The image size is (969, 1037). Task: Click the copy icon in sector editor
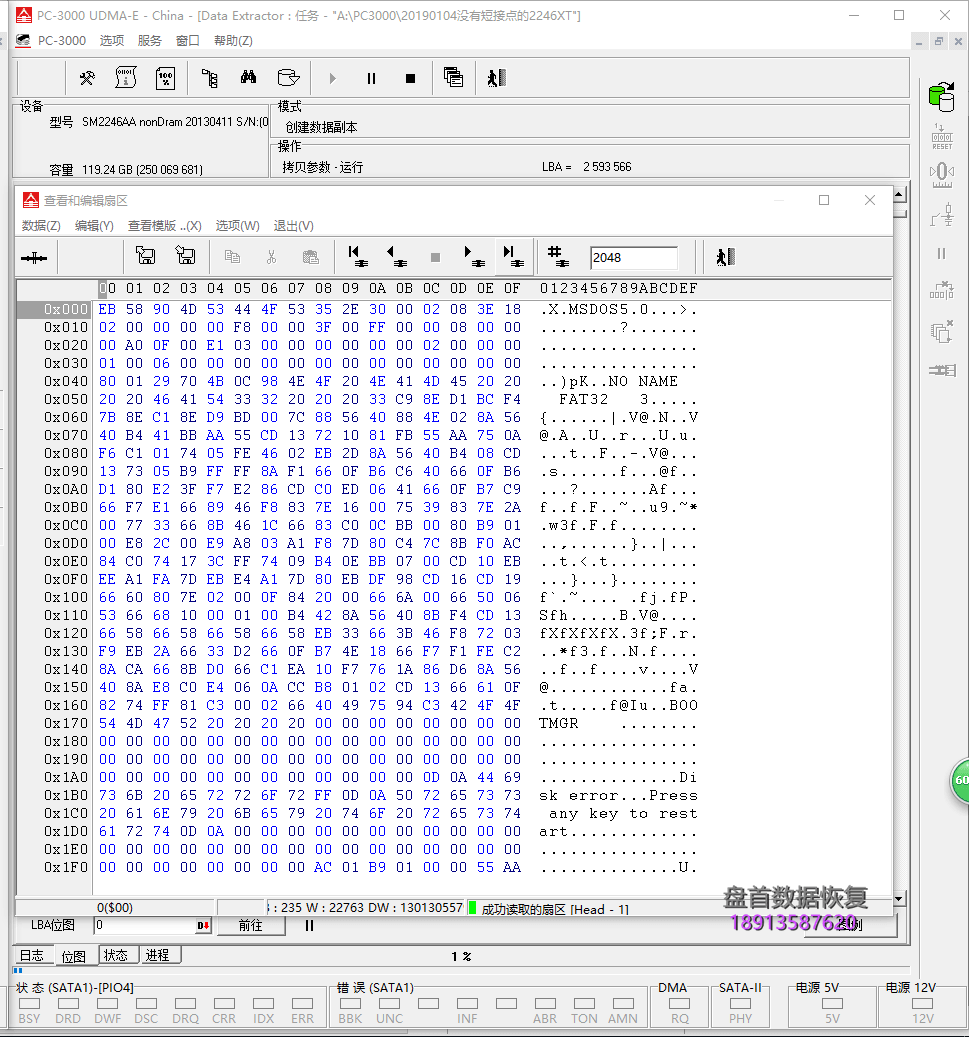coord(232,257)
